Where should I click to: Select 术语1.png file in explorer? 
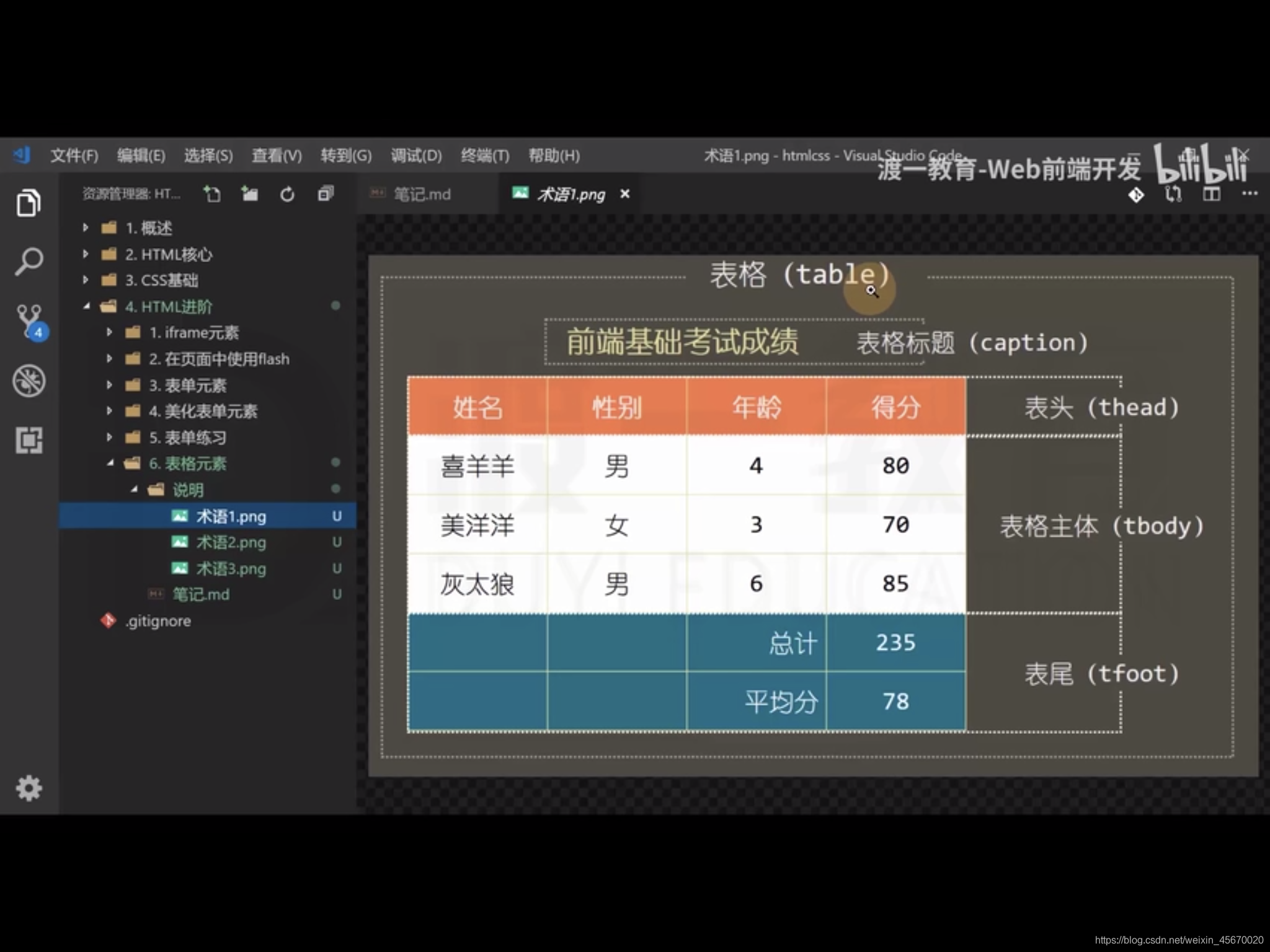pyautogui.click(x=208, y=516)
